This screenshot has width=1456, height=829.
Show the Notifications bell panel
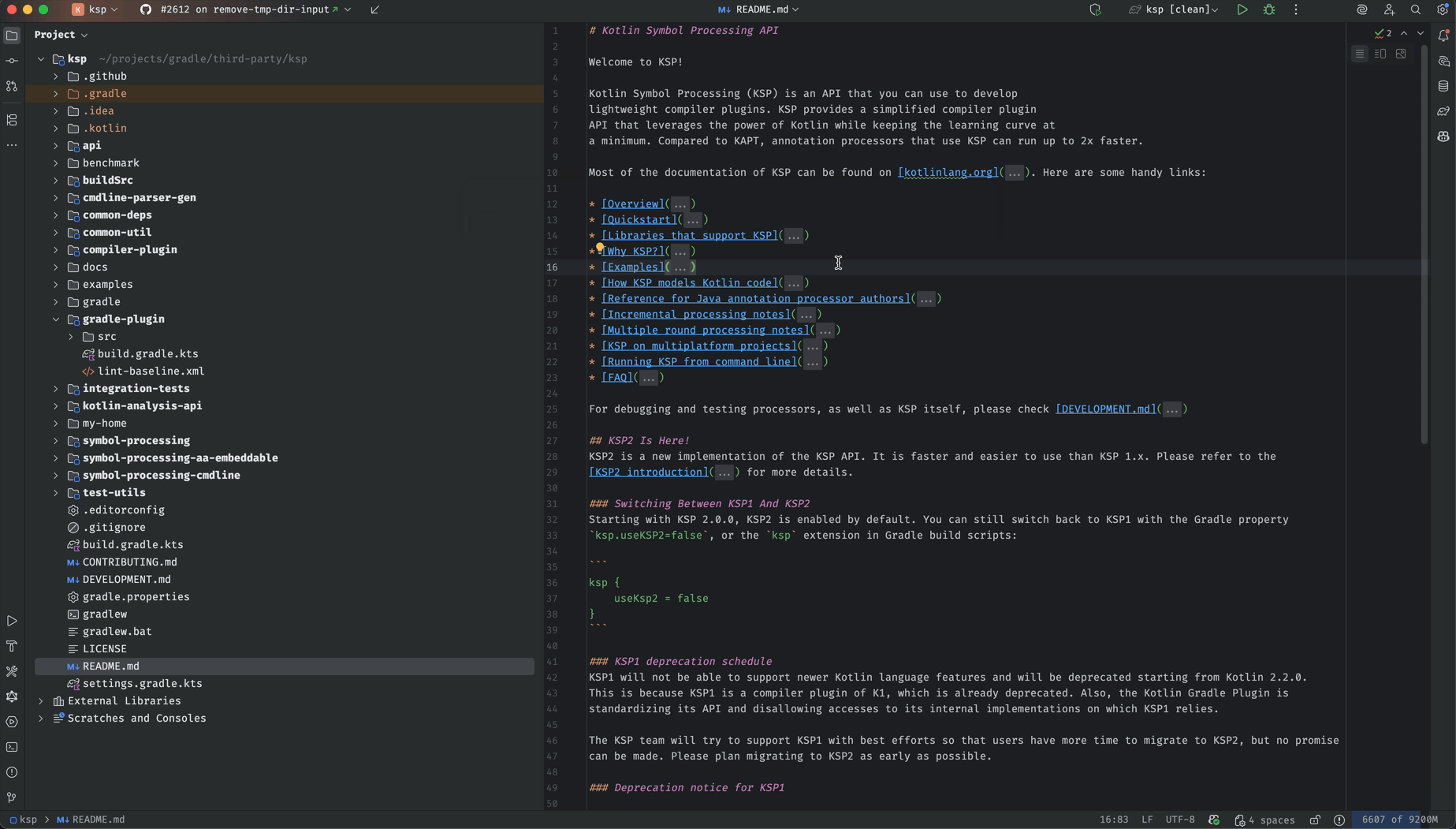pyautogui.click(x=1443, y=35)
